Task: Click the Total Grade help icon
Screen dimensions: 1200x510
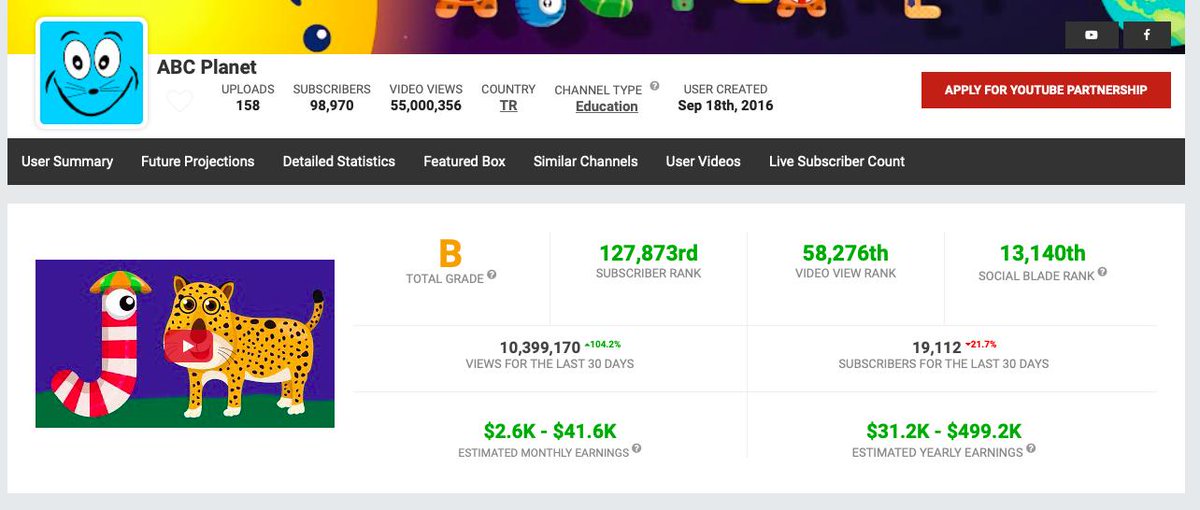Action: click(x=492, y=276)
